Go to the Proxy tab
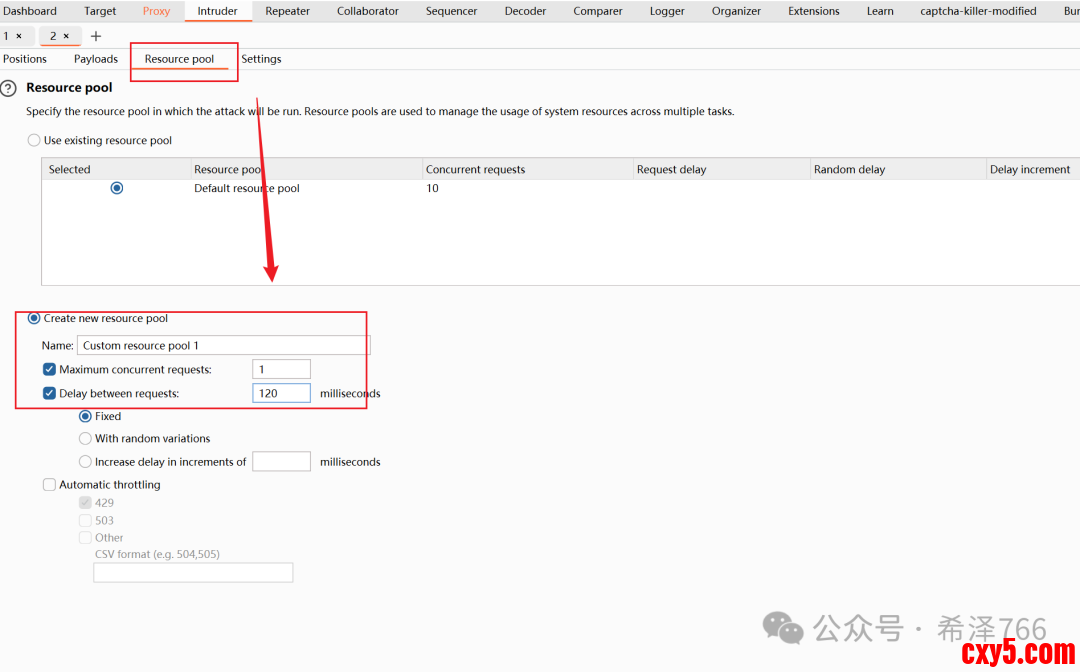 click(156, 11)
